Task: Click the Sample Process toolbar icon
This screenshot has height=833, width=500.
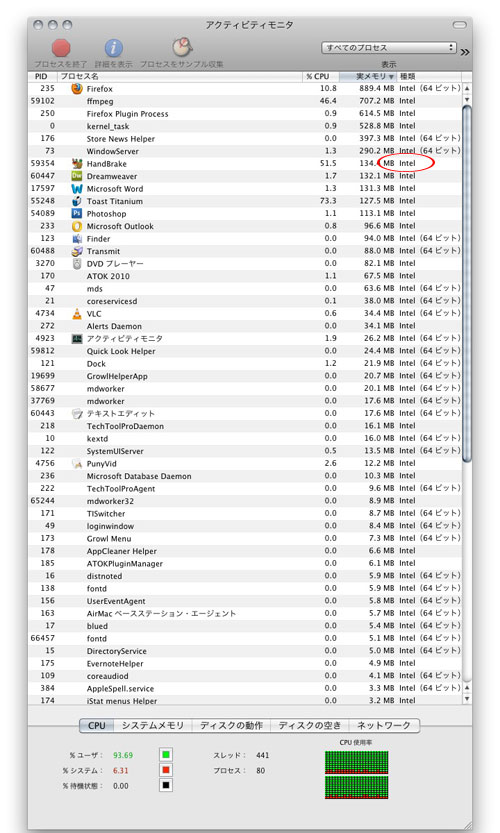Action: click(x=182, y=47)
